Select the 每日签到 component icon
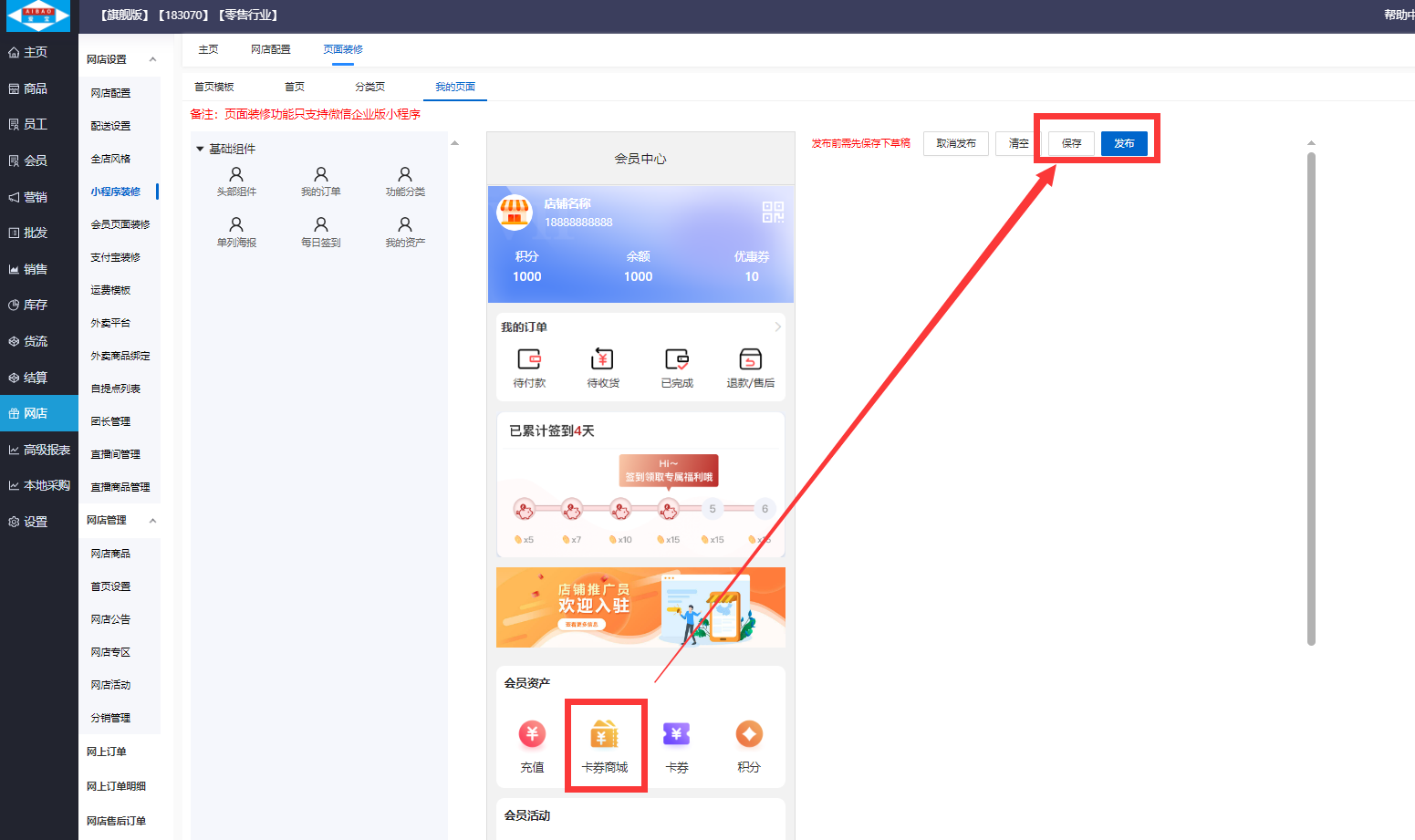This screenshot has height=840, width=1415. pos(320,225)
